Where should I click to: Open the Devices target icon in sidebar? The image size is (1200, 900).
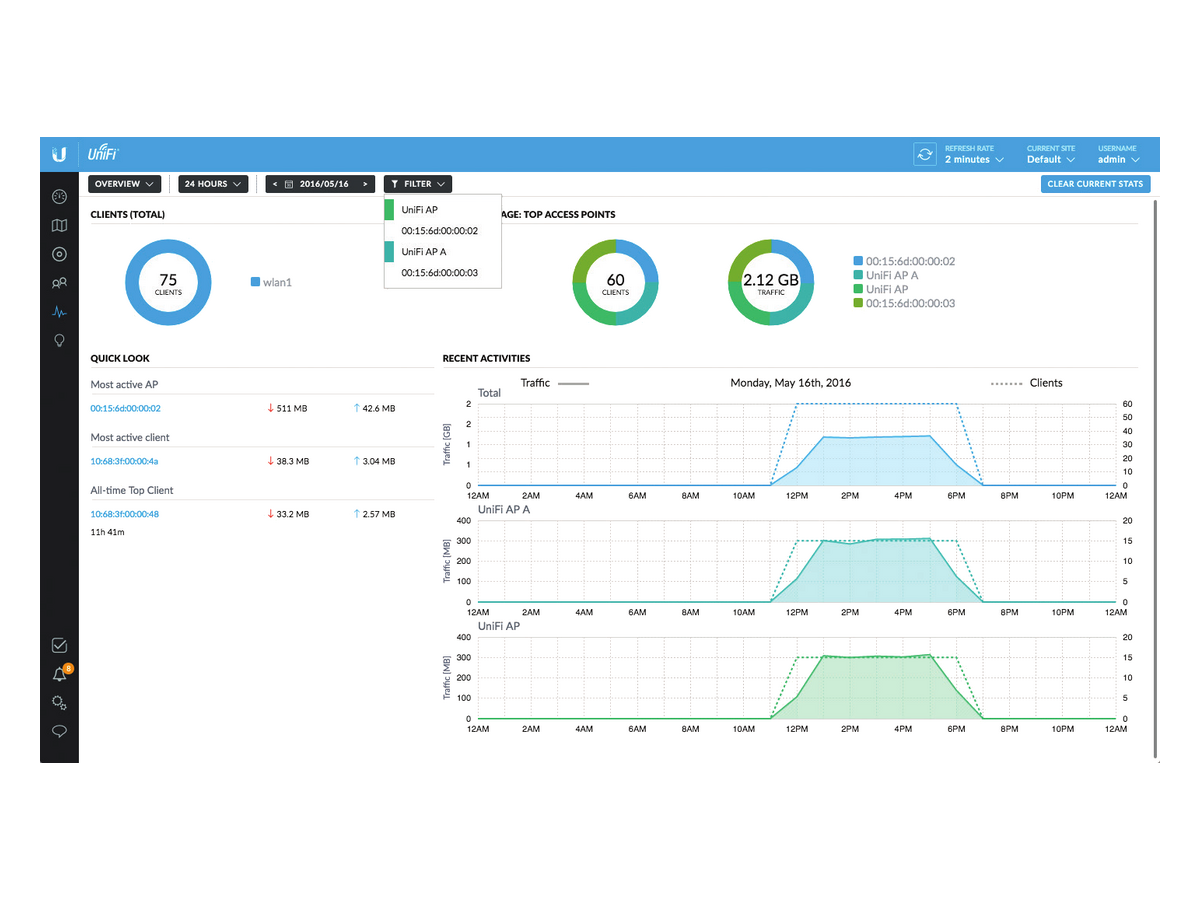click(x=59, y=254)
